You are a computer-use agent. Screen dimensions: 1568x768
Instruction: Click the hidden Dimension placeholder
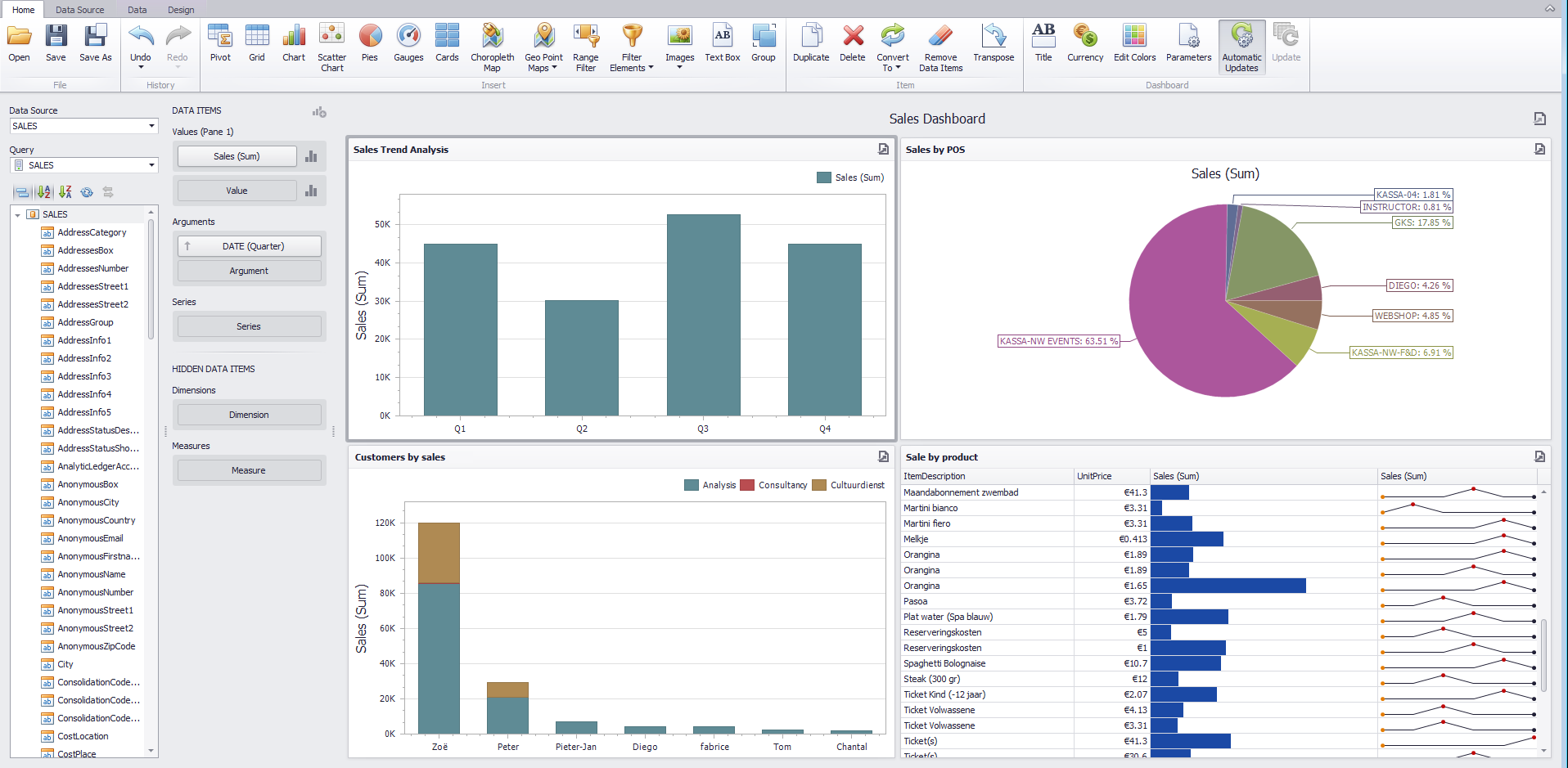249,415
